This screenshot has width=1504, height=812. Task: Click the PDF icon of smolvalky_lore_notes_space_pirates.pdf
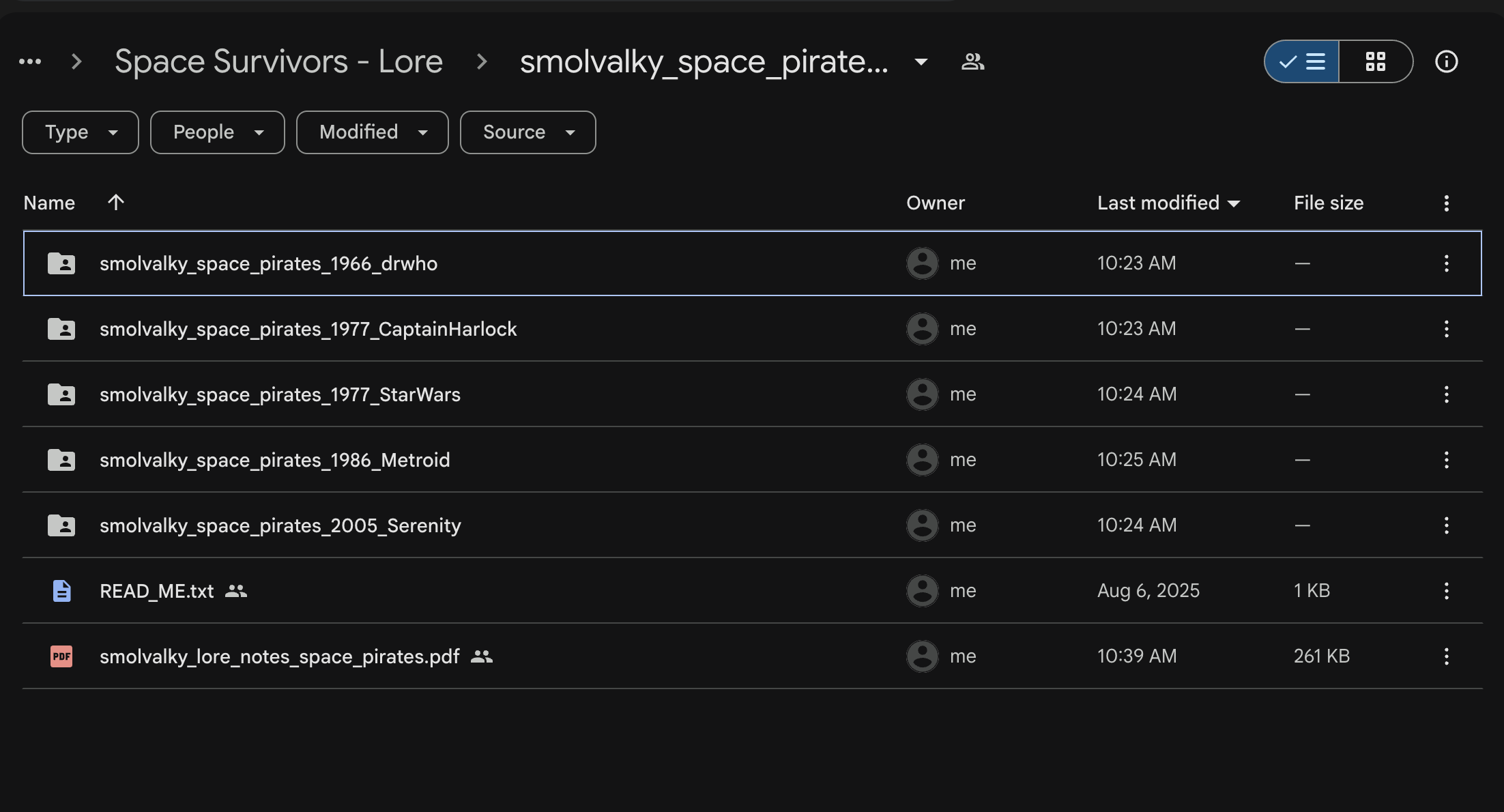pyautogui.click(x=61, y=656)
